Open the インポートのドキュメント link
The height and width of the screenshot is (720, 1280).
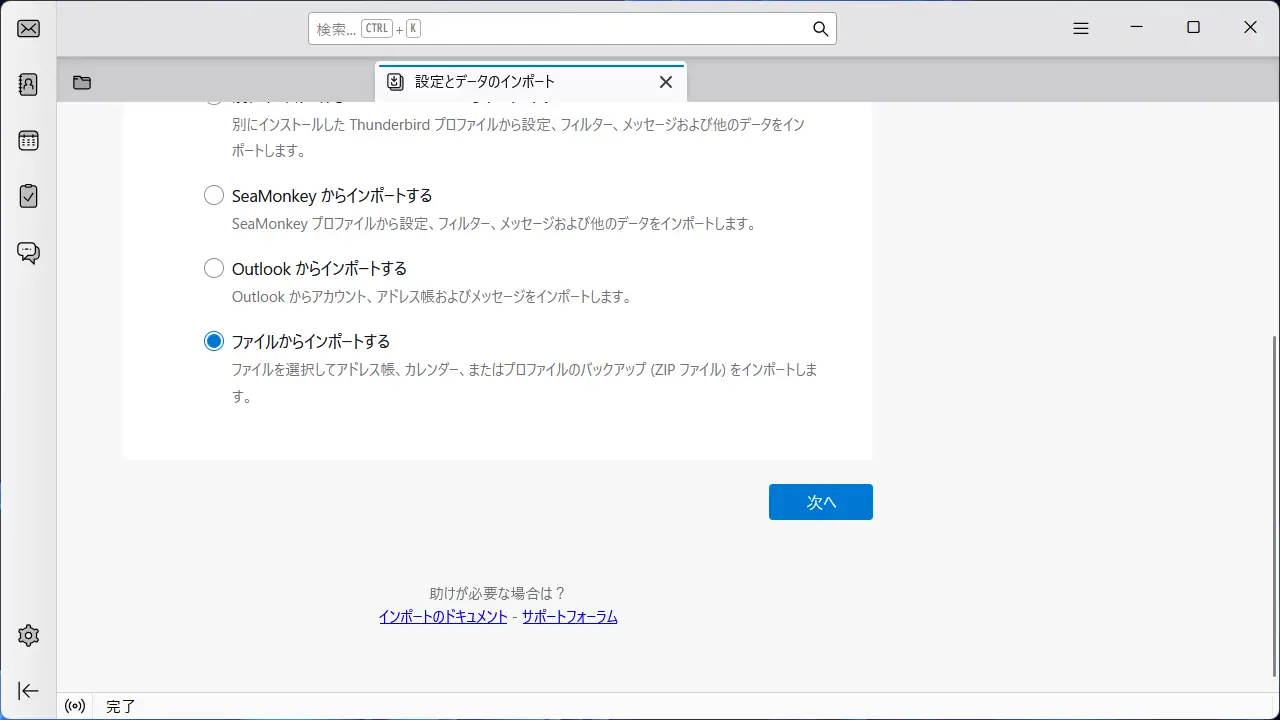pyautogui.click(x=443, y=617)
